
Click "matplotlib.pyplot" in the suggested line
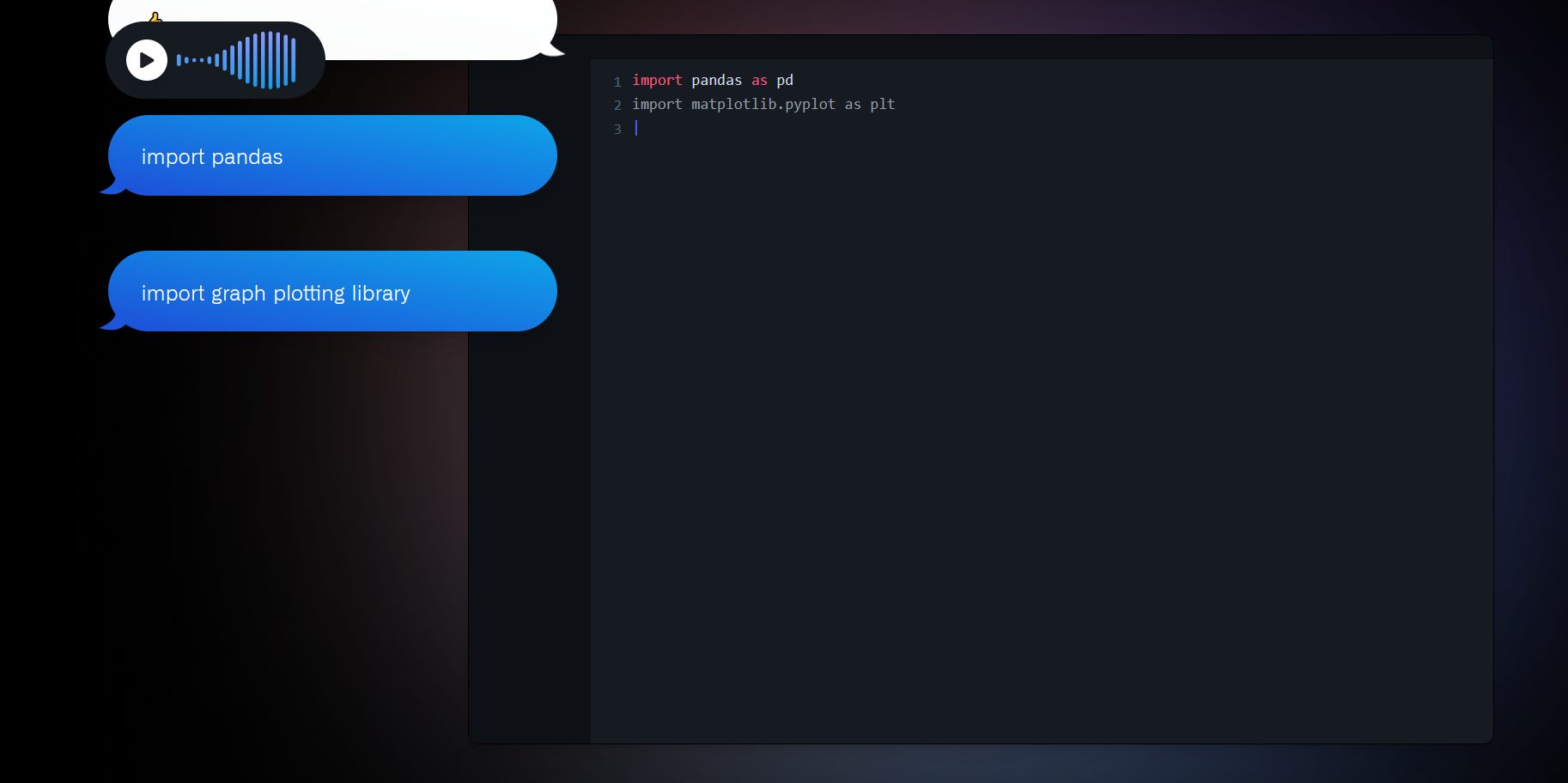point(763,104)
